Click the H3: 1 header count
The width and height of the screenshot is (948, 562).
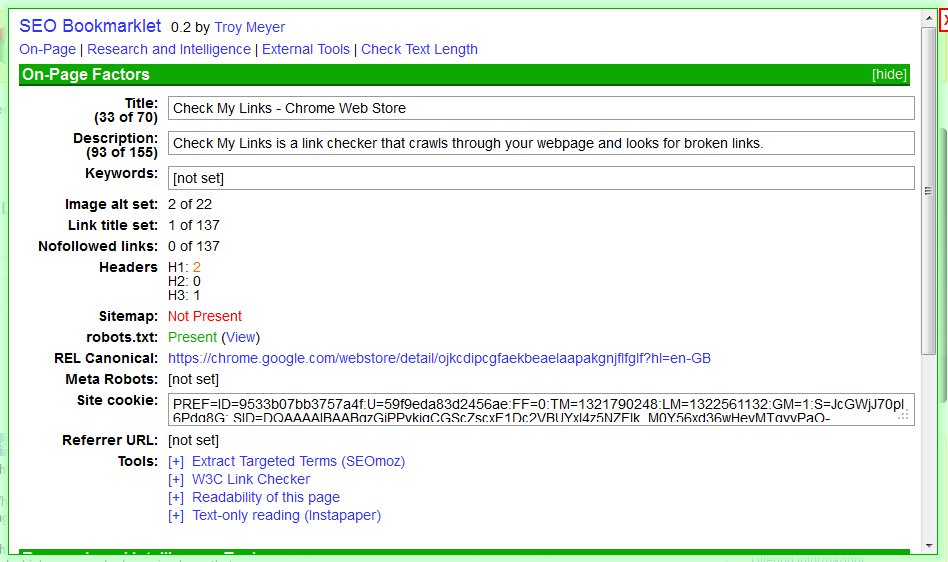click(184, 296)
